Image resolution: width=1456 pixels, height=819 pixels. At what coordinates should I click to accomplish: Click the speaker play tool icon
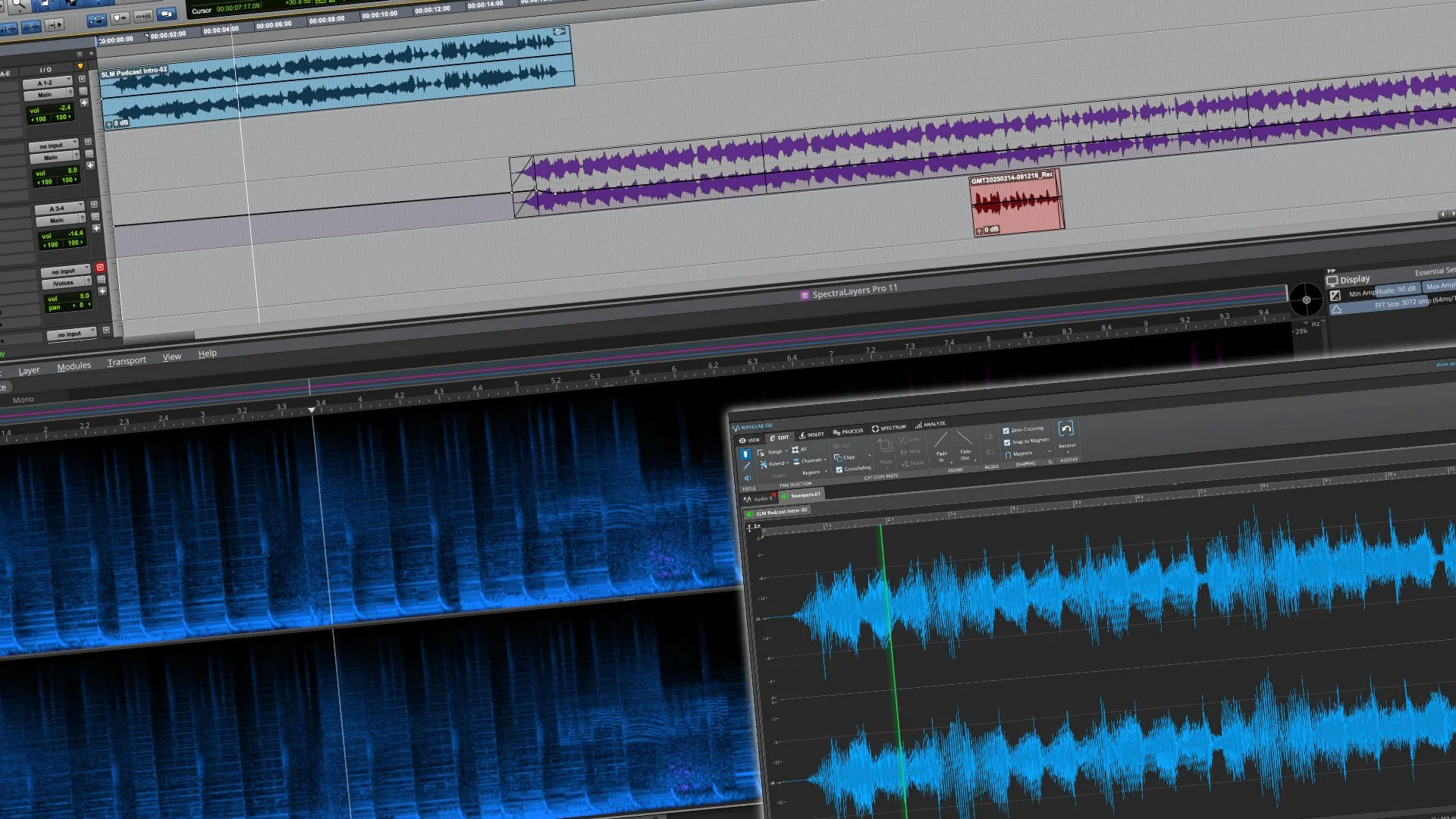(x=747, y=479)
